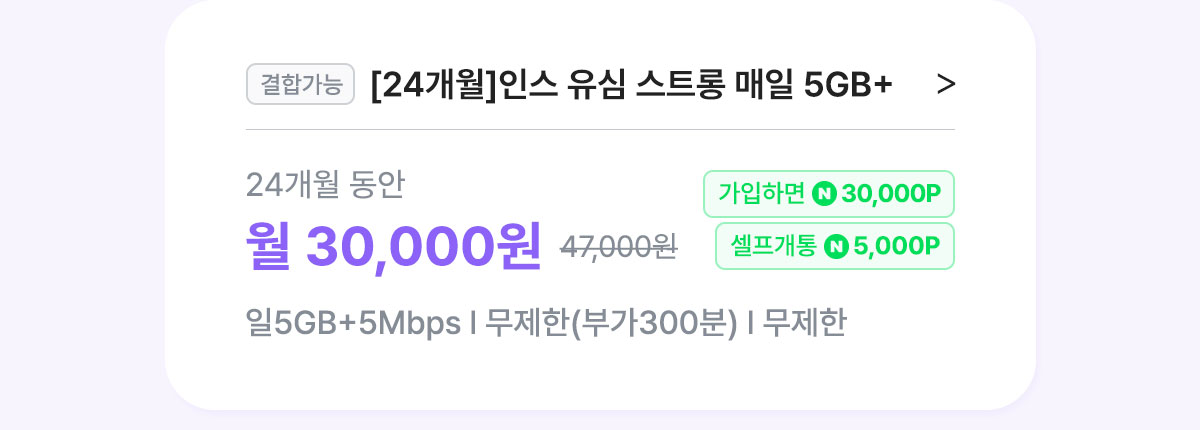Click the 가입하면 30,000P reward badge

click(829, 194)
